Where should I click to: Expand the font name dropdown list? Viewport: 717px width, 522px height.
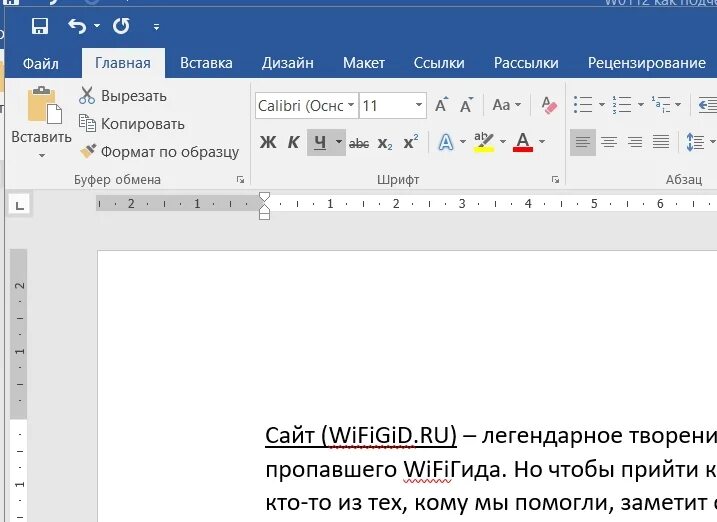point(351,105)
